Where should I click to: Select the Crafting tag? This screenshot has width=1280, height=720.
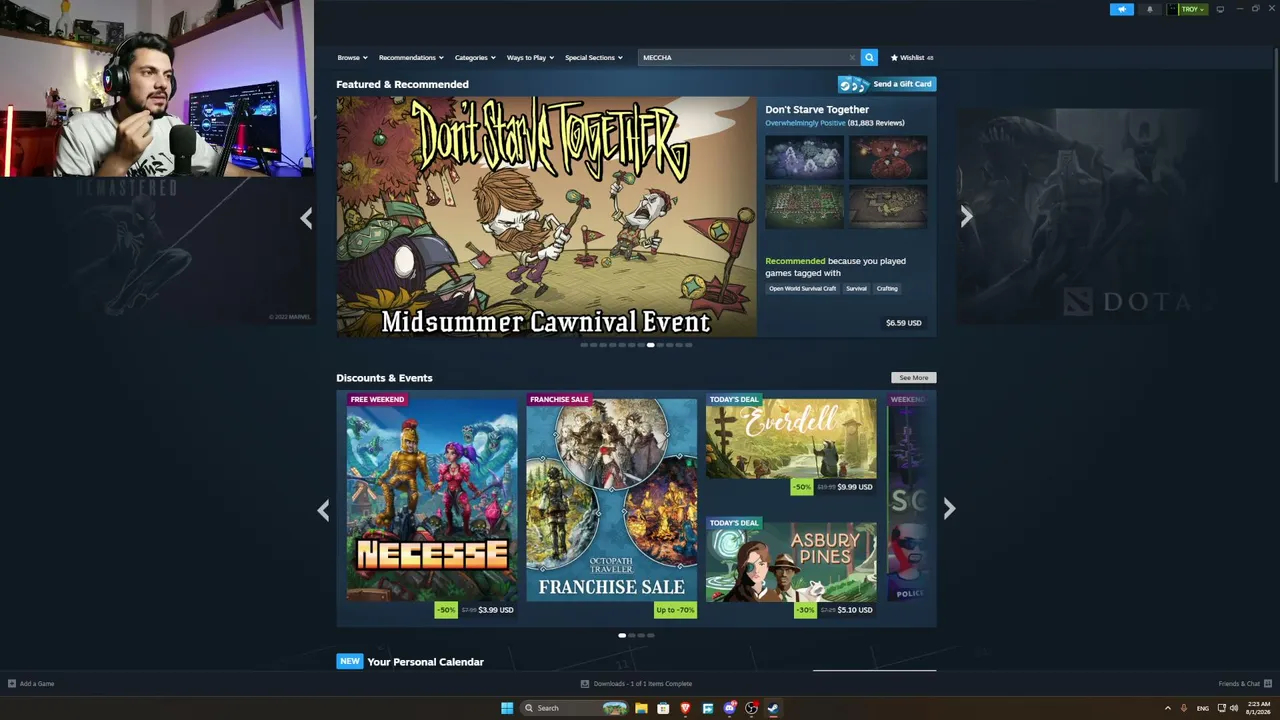(x=887, y=289)
